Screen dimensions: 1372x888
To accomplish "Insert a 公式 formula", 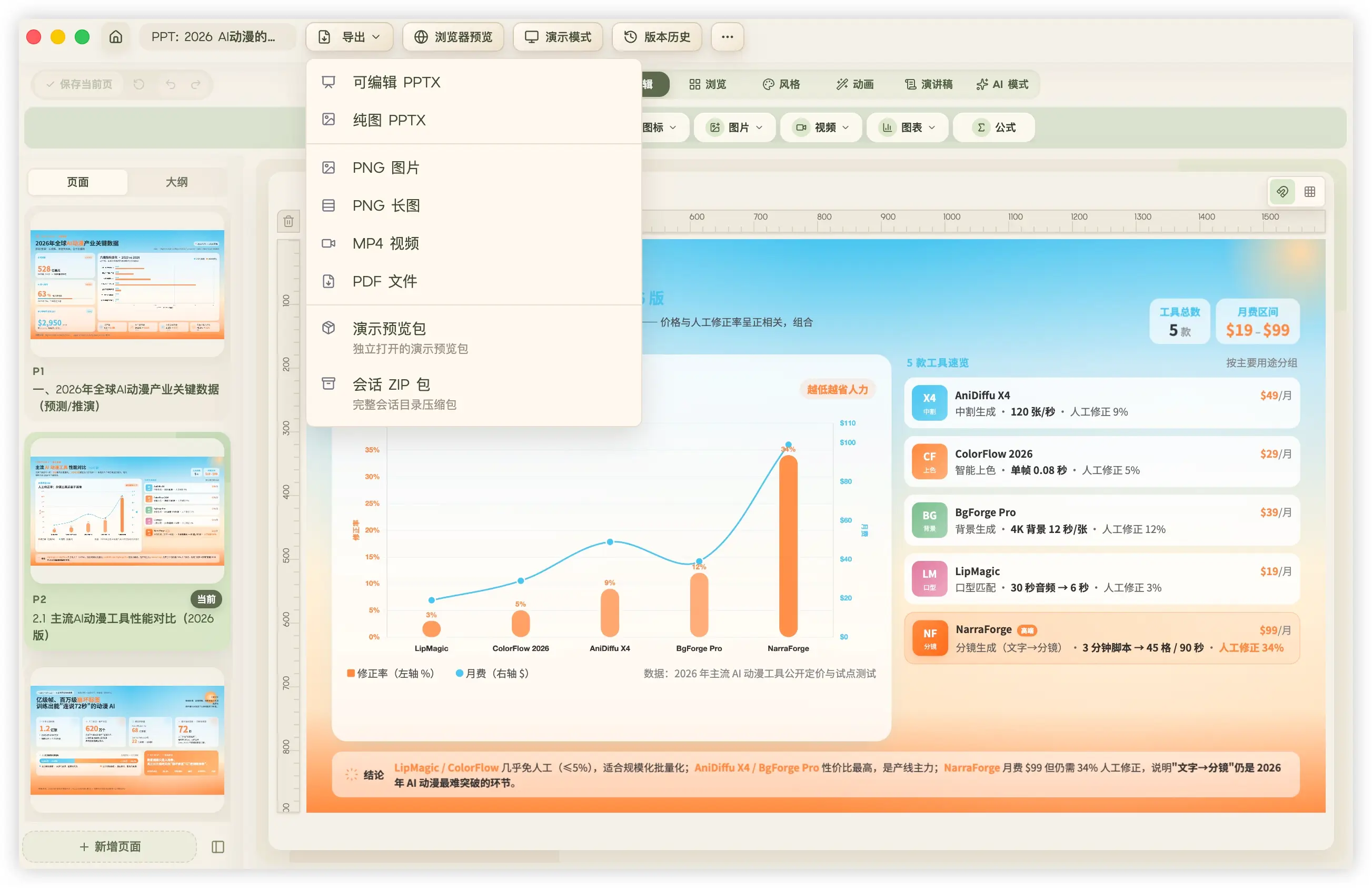I will (x=994, y=127).
